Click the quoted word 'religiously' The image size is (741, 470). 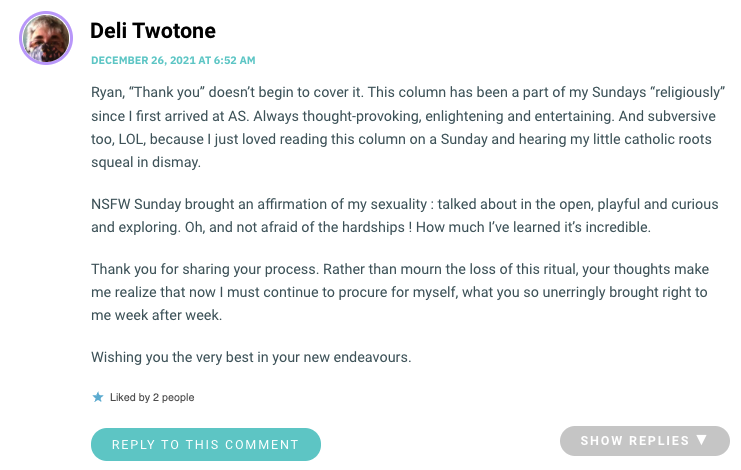[687, 92]
